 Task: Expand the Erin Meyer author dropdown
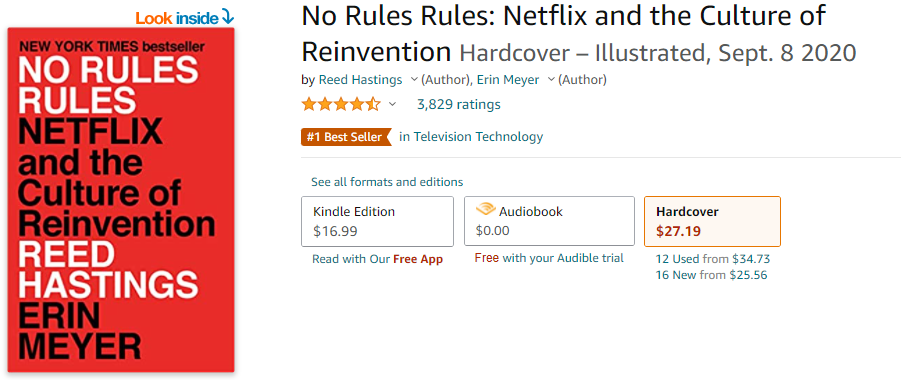[x=551, y=79]
